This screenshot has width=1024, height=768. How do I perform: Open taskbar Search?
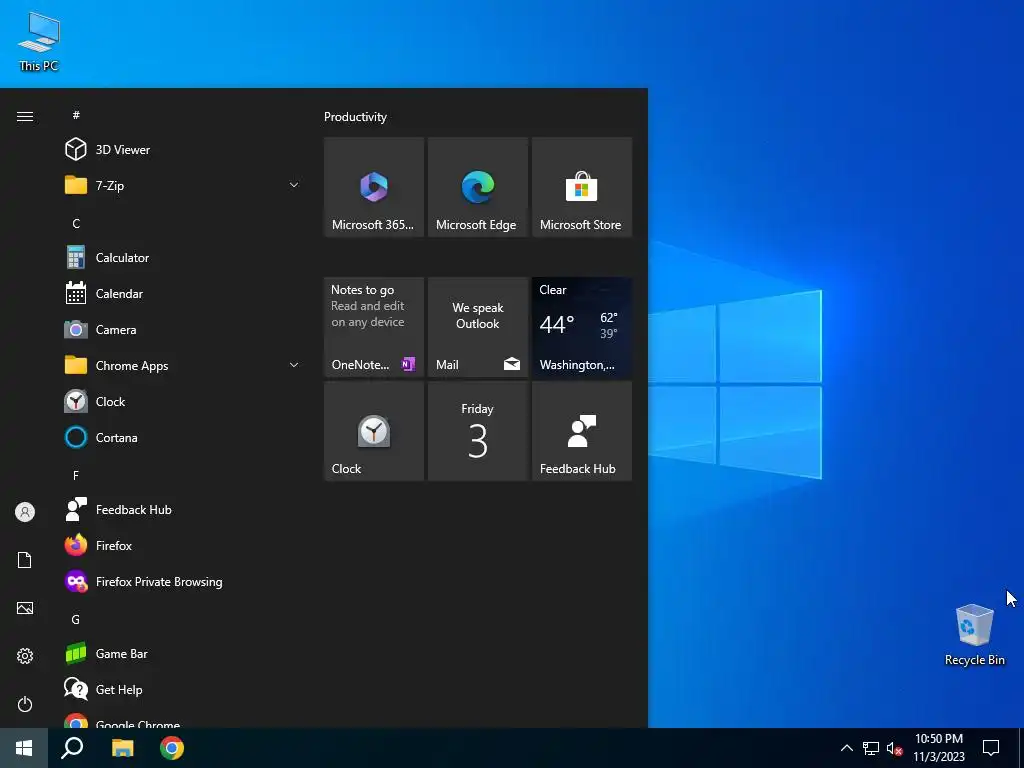click(72, 748)
